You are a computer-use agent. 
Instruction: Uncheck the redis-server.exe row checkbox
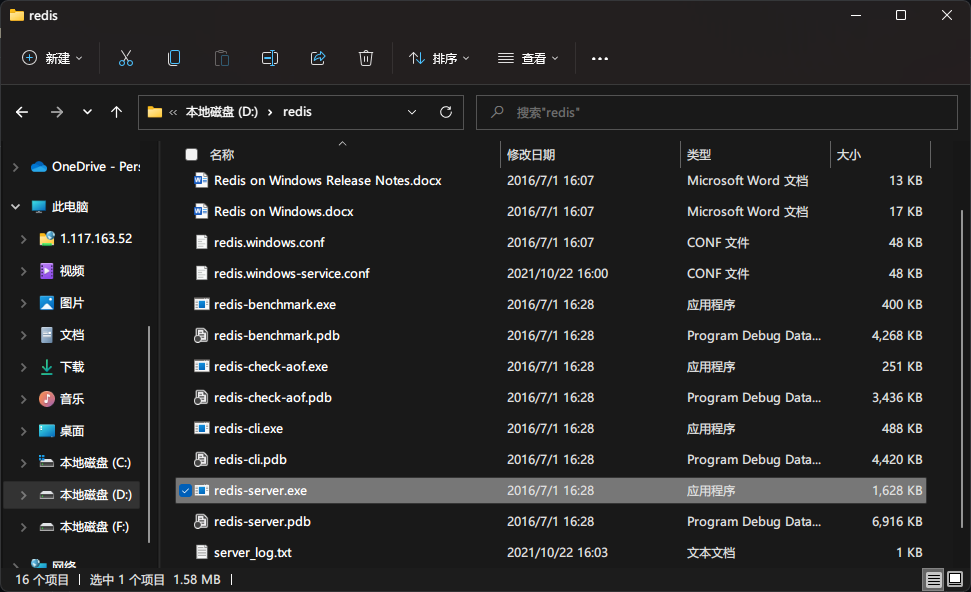[x=185, y=490]
